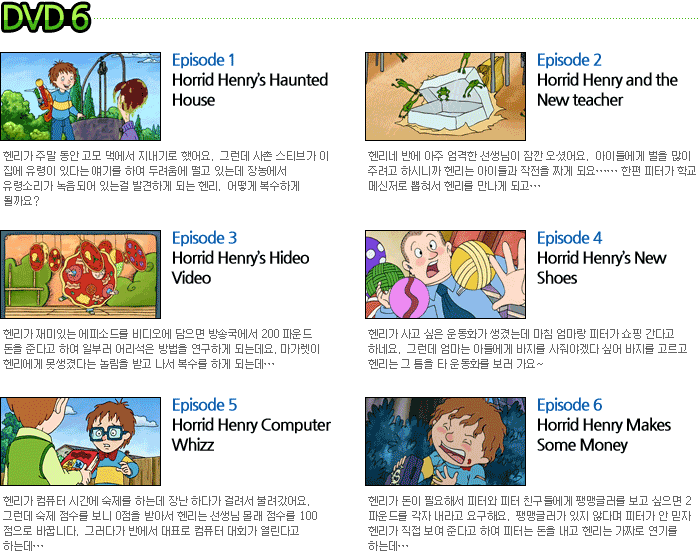The image size is (700, 557).
Task: Select the pizza video episode thumbnail
Action: click(x=80, y=274)
